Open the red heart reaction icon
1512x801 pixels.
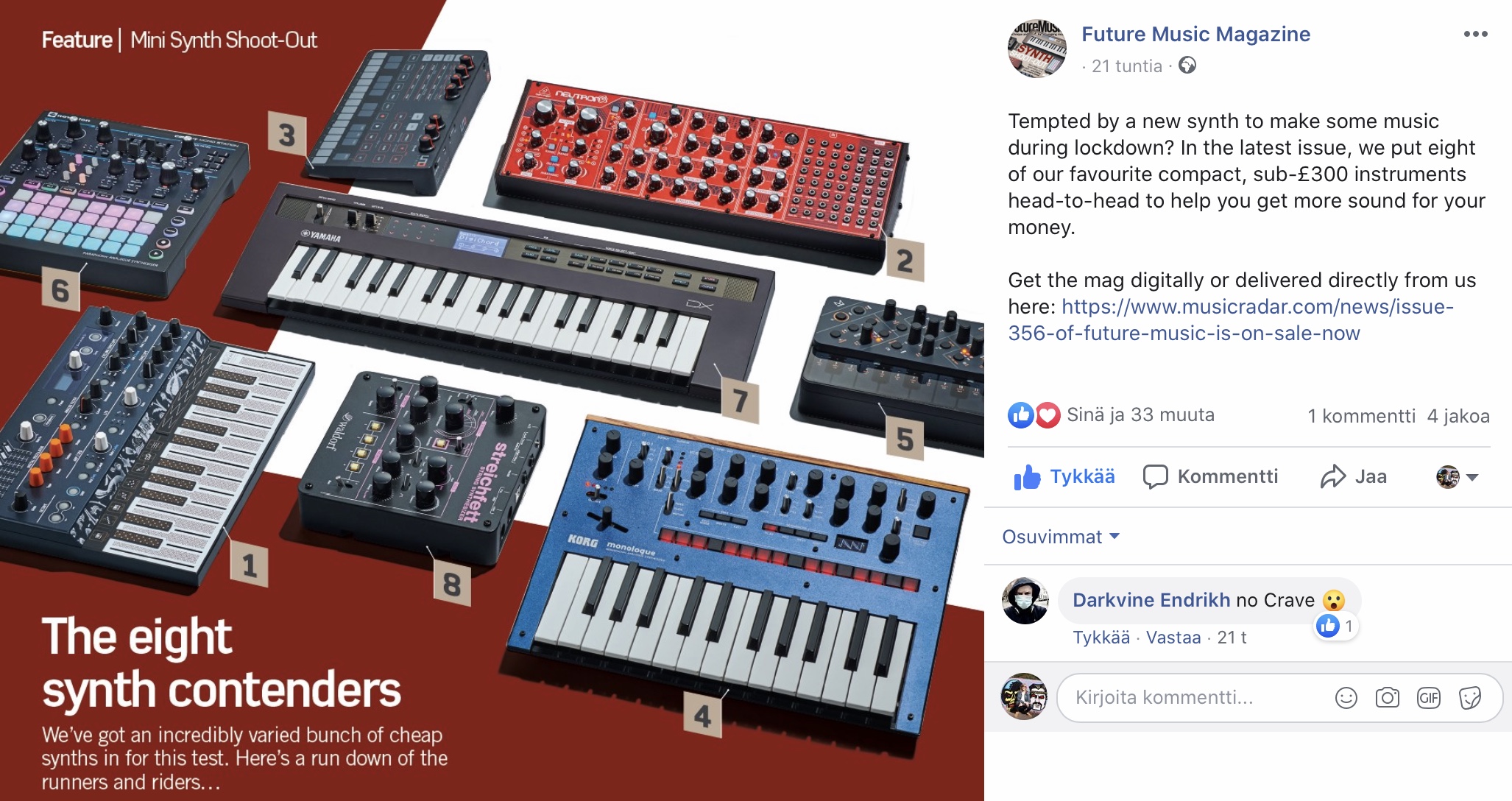pos(1048,415)
